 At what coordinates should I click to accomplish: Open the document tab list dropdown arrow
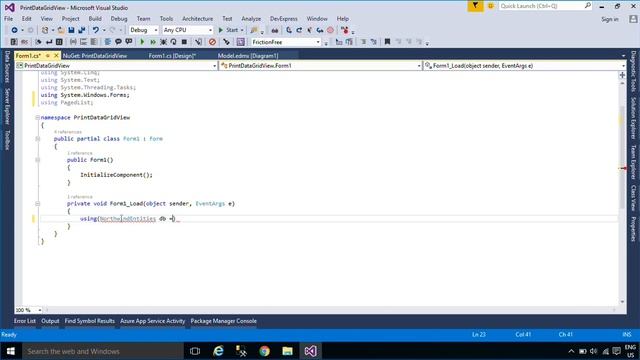coord(623,56)
